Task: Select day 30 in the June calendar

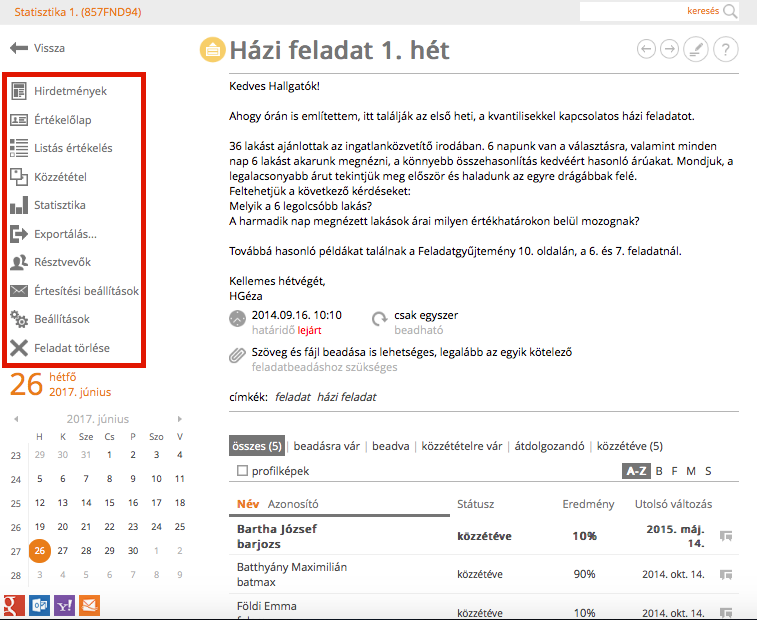Action: 133,550
